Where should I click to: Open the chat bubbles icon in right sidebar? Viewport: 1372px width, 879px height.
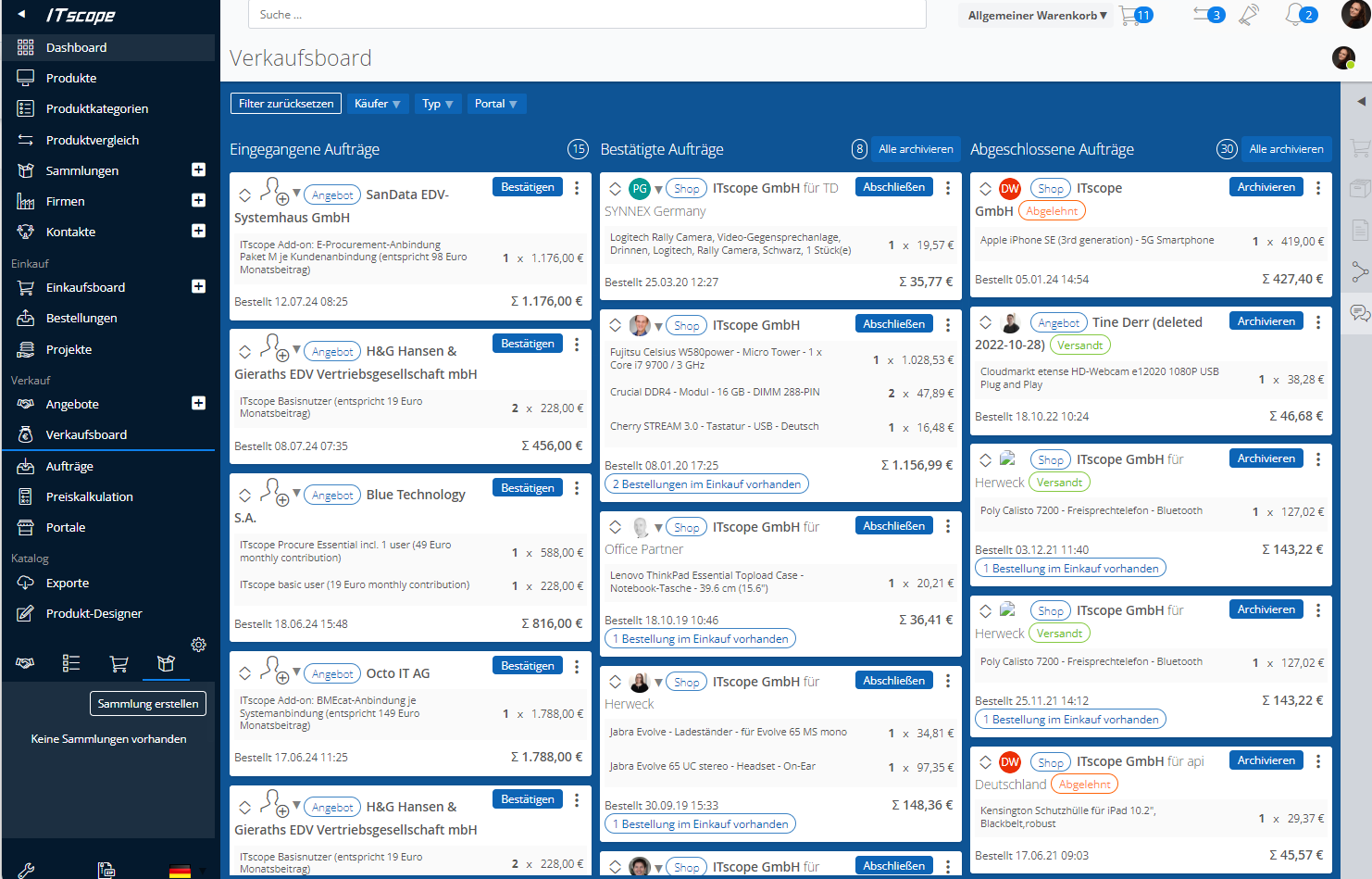point(1359,313)
